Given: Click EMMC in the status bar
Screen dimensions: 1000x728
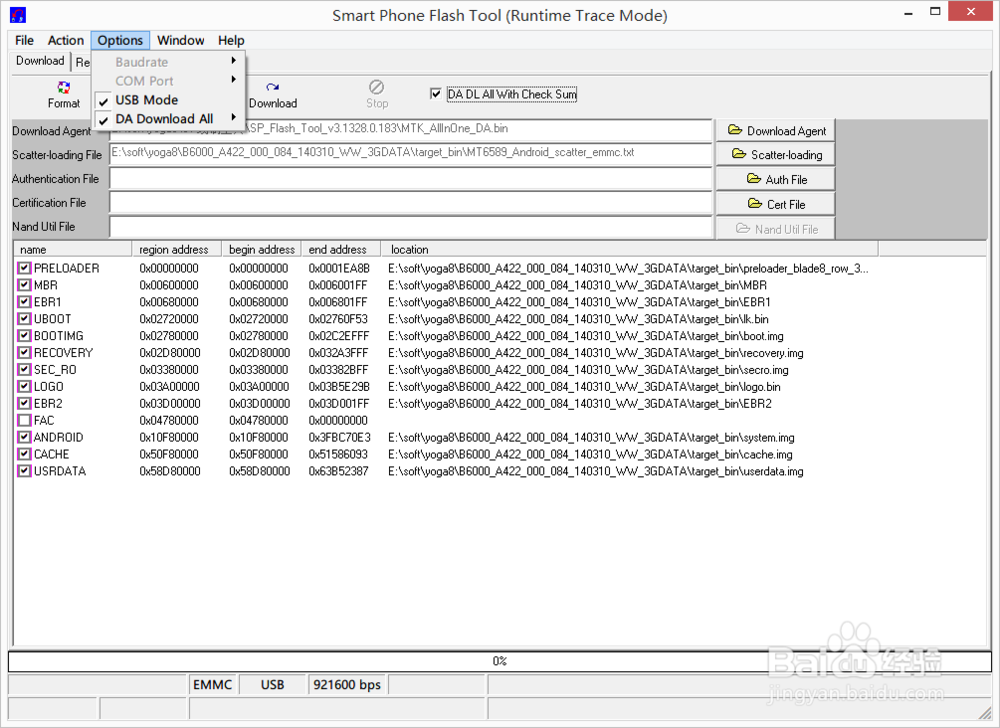Looking at the screenshot, I should click(212, 685).
